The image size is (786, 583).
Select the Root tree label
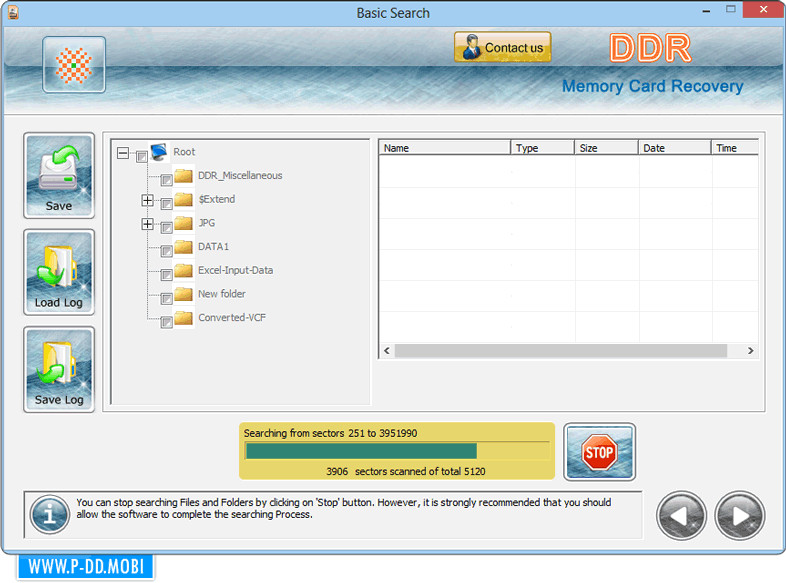click(184, 152)
